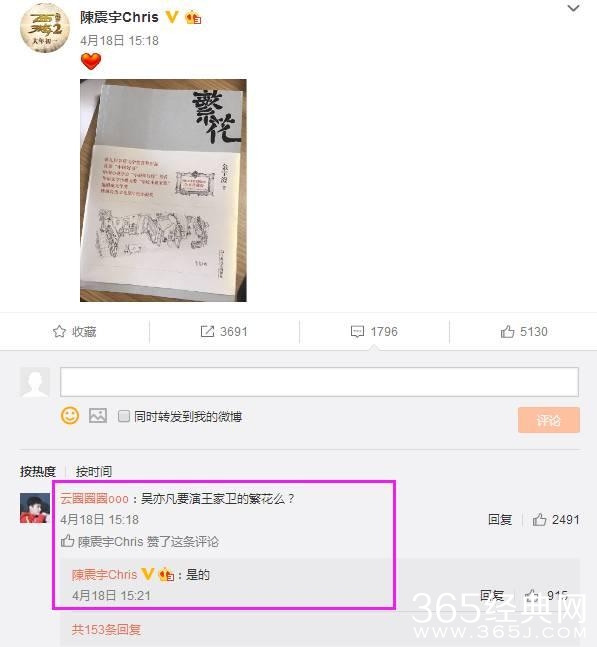Click 回复 on the 云圆圆圆ooo comment

pyautogui.click(x=500, y=519)
